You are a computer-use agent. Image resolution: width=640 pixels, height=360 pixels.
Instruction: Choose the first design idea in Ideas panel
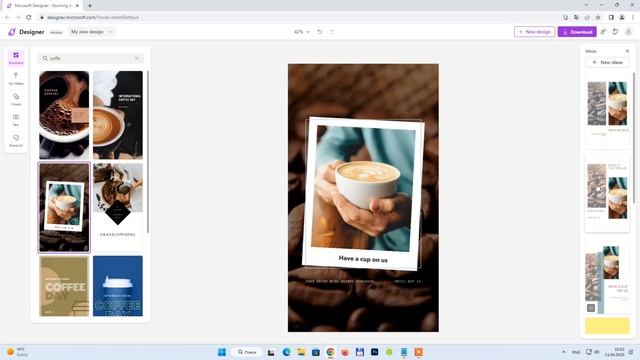click(x=607, y=109)
